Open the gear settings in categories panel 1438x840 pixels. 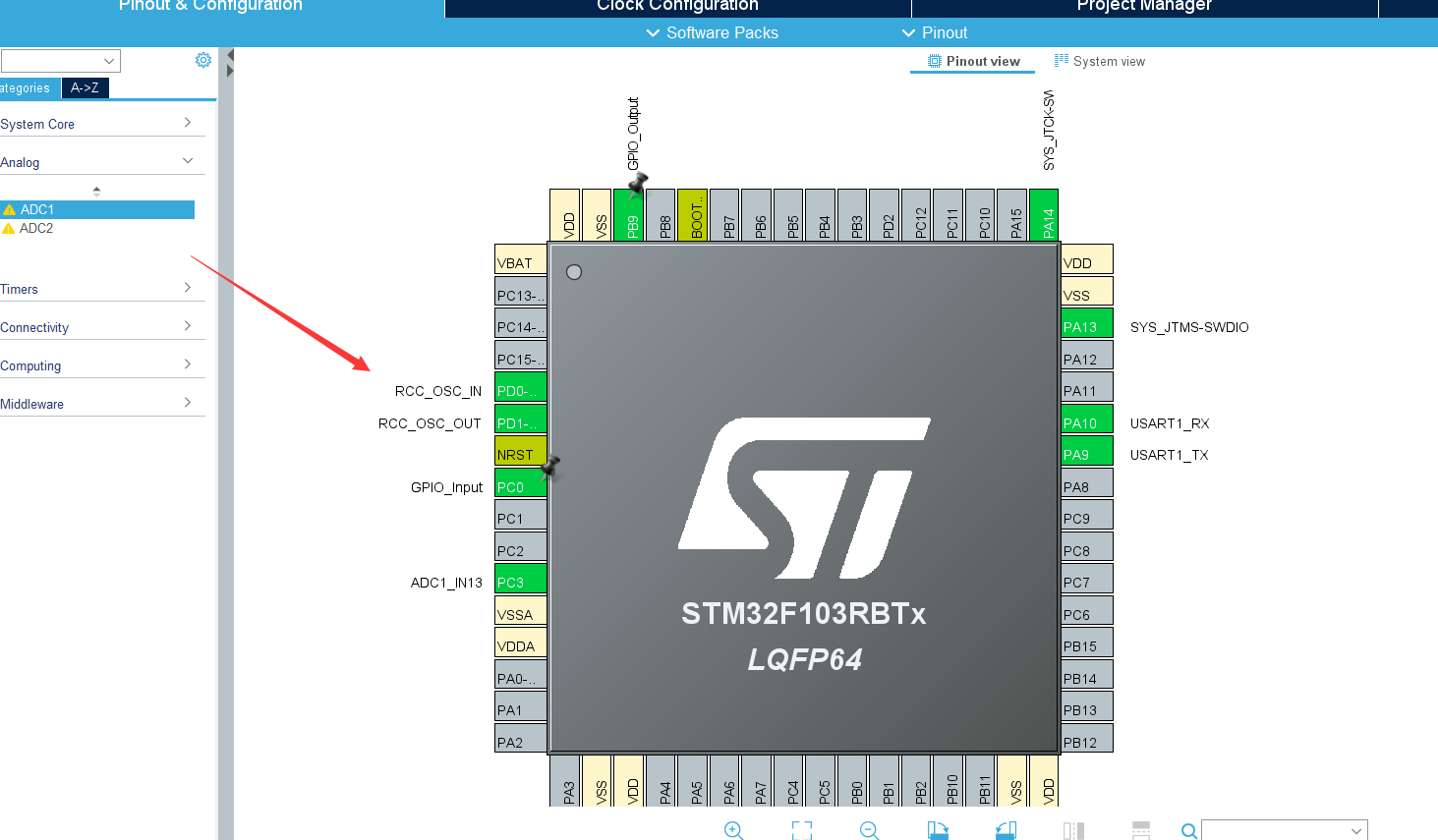pos(203,60)
